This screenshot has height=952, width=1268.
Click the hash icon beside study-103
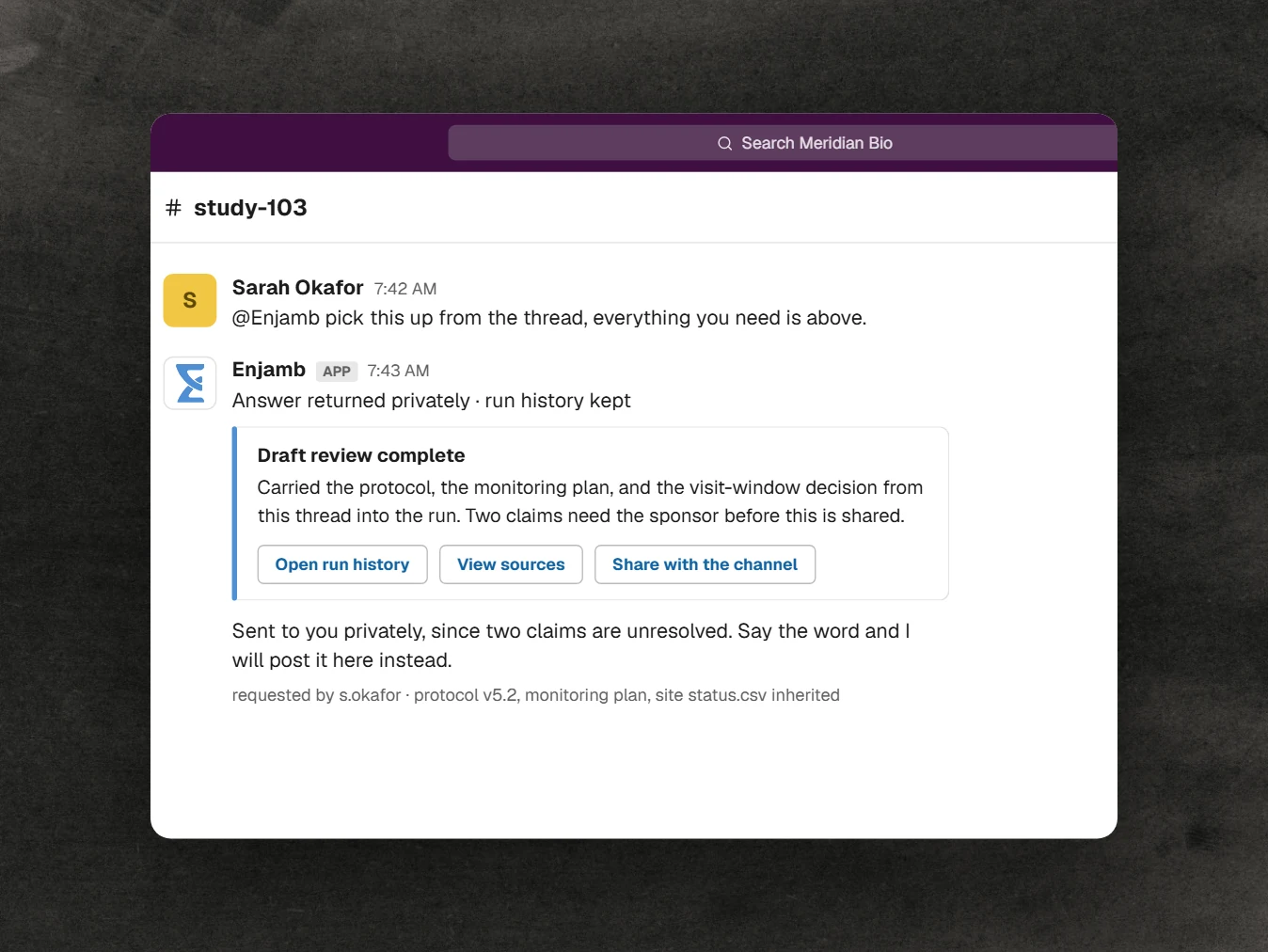[x=173, y=208]
